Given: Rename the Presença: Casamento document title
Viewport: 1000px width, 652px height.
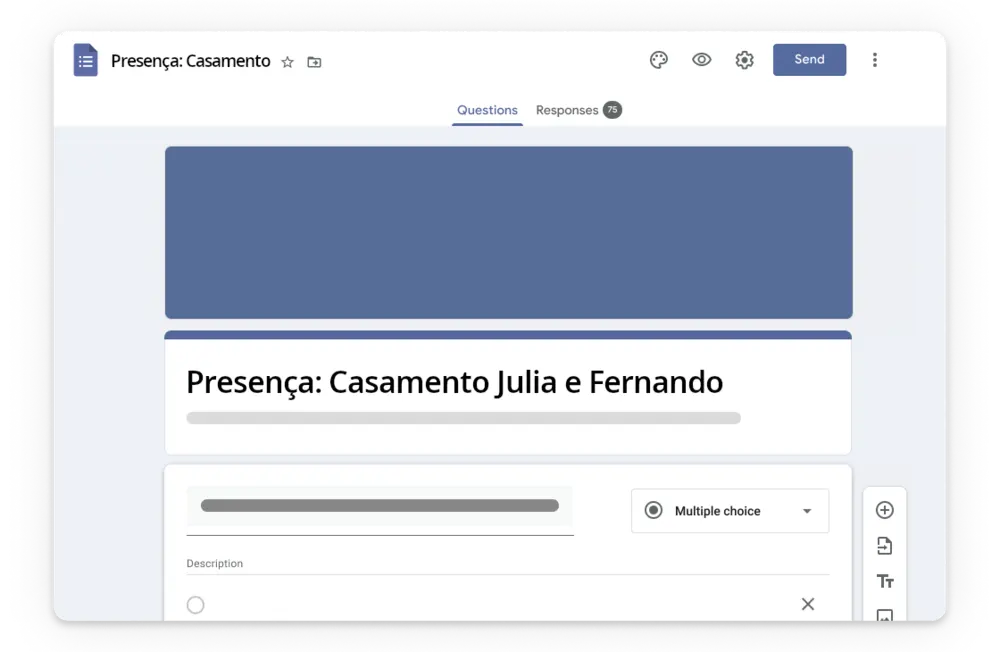Looking at the screenshot, I should [x=190, y=61].
